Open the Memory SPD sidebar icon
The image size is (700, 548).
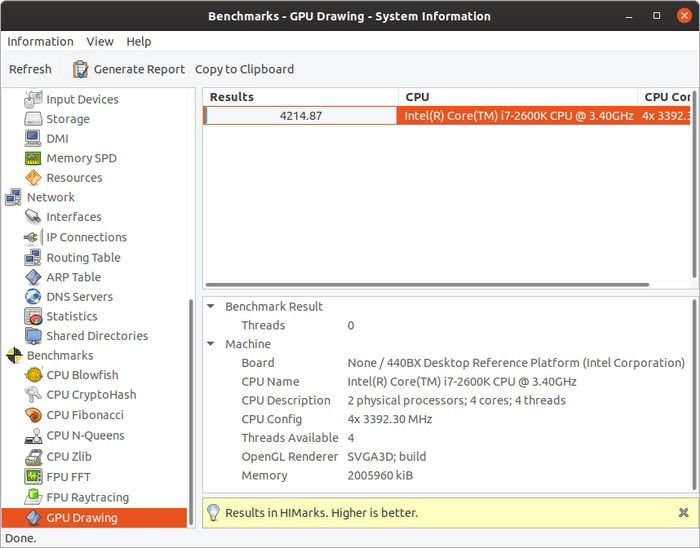click(33, 158)
